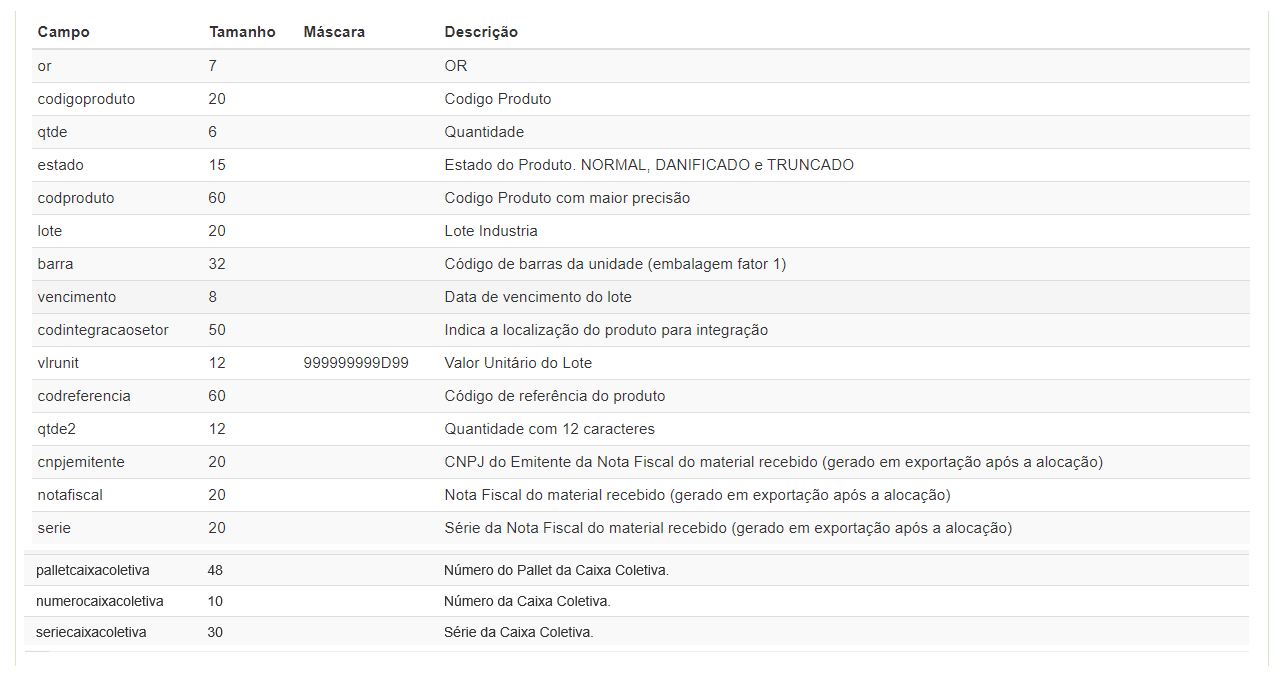Select the notafiscal field name
1288x676 pixels.
tap(70, 495)
